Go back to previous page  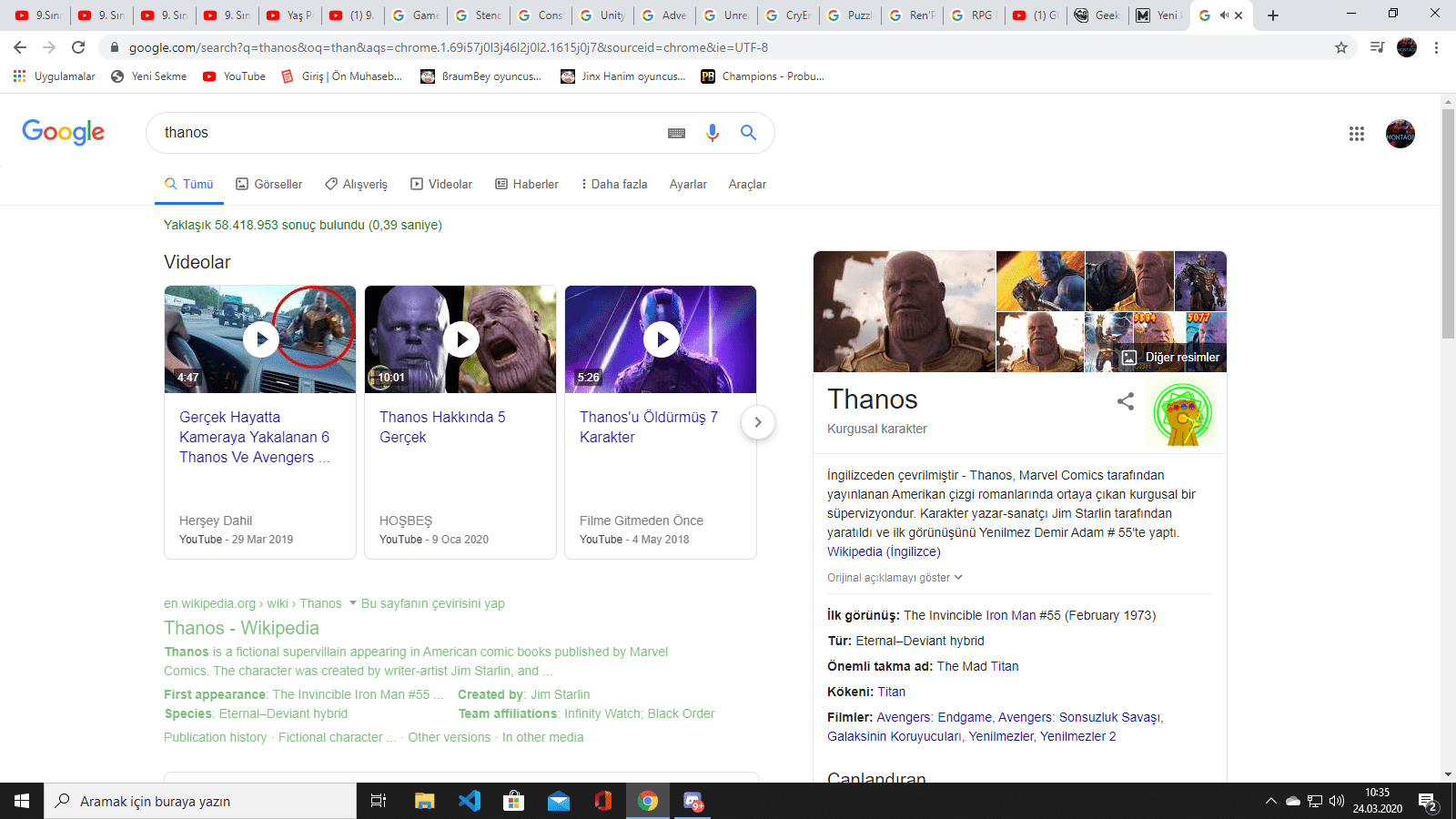[x=20, y=47]
